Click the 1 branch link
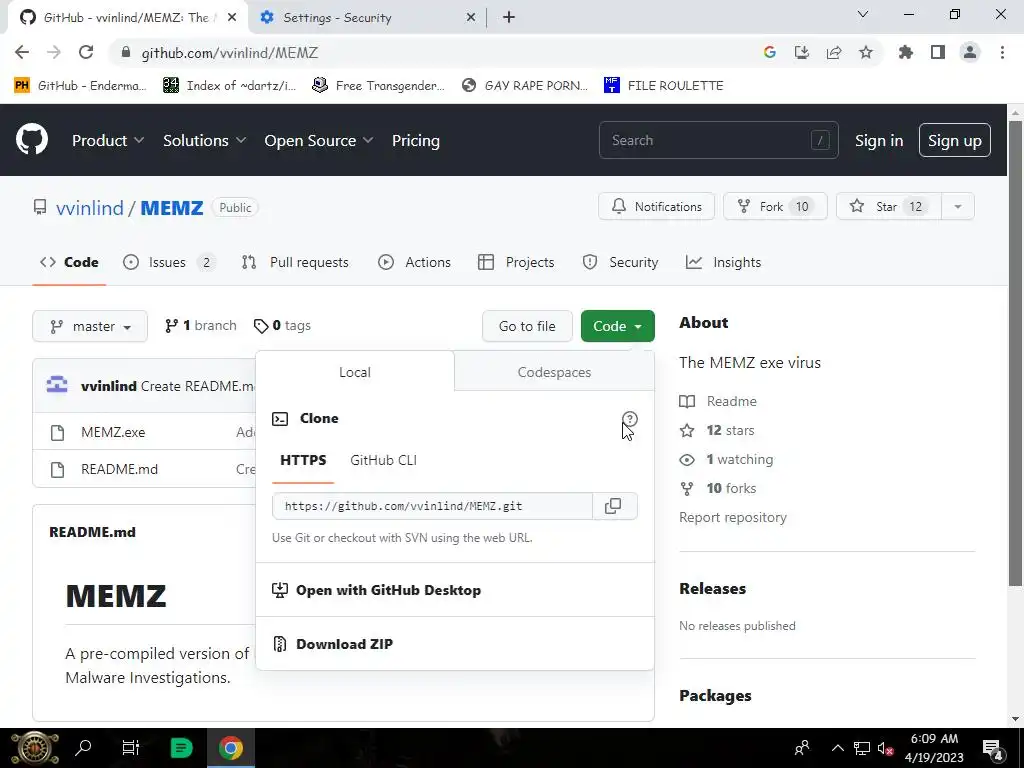The height and width of the screenshot is (768, 1024). point(200,325)
